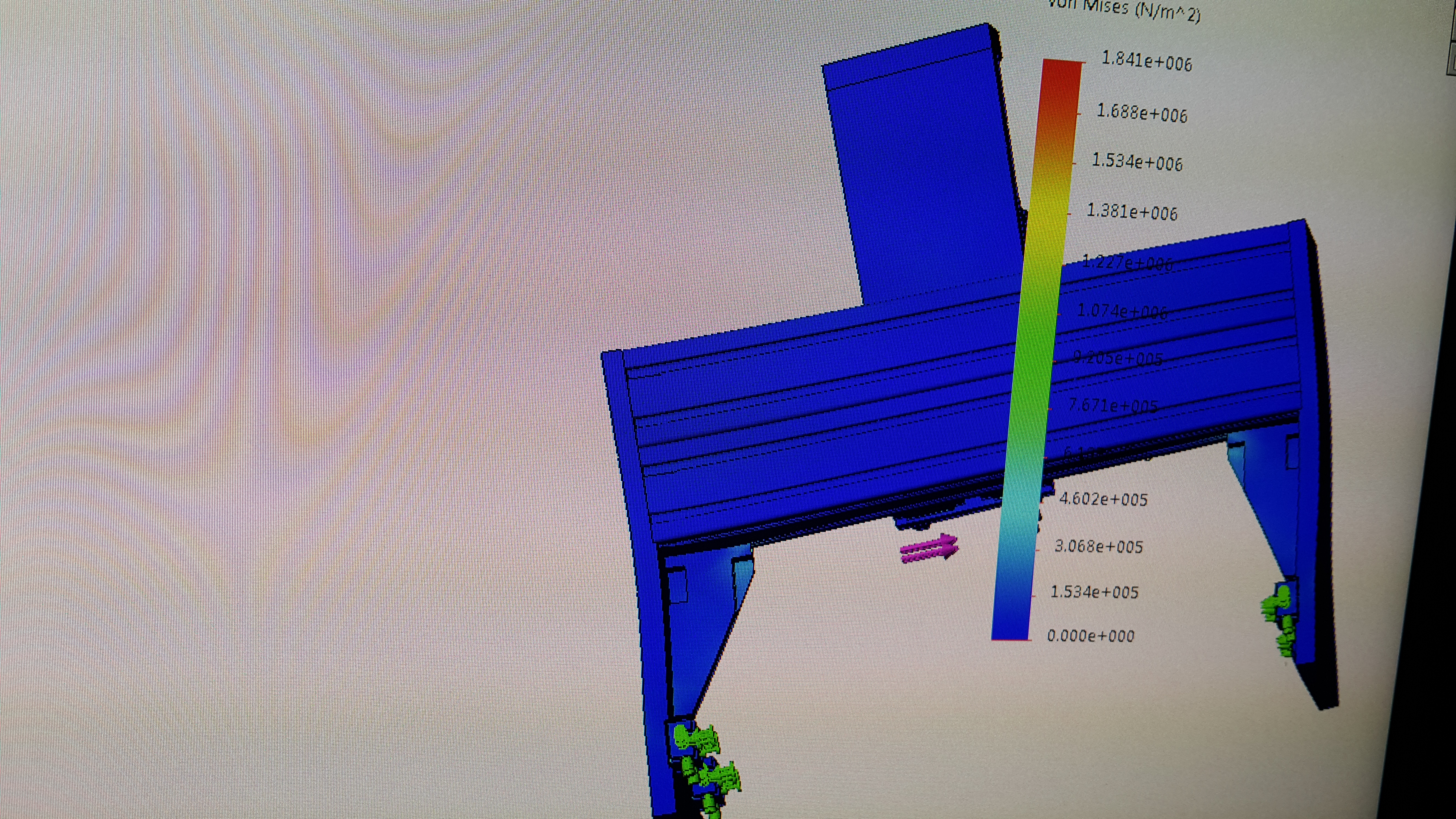The height and width of the screenshot is (819, 1456).
Task: Select the 0.000e+000 minimum legend value
Action: [1091, 636]
